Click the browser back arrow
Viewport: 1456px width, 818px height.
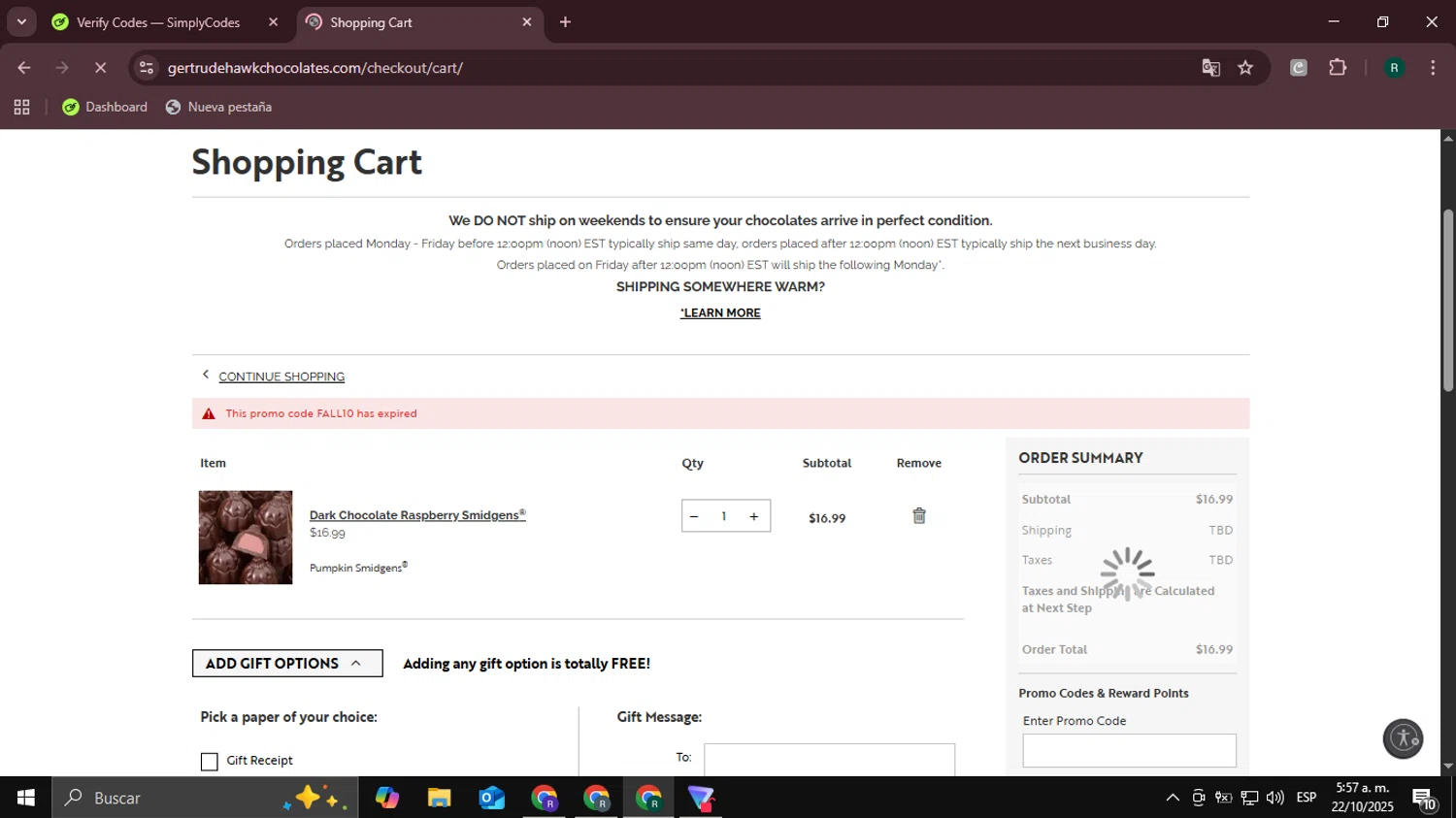24,68
